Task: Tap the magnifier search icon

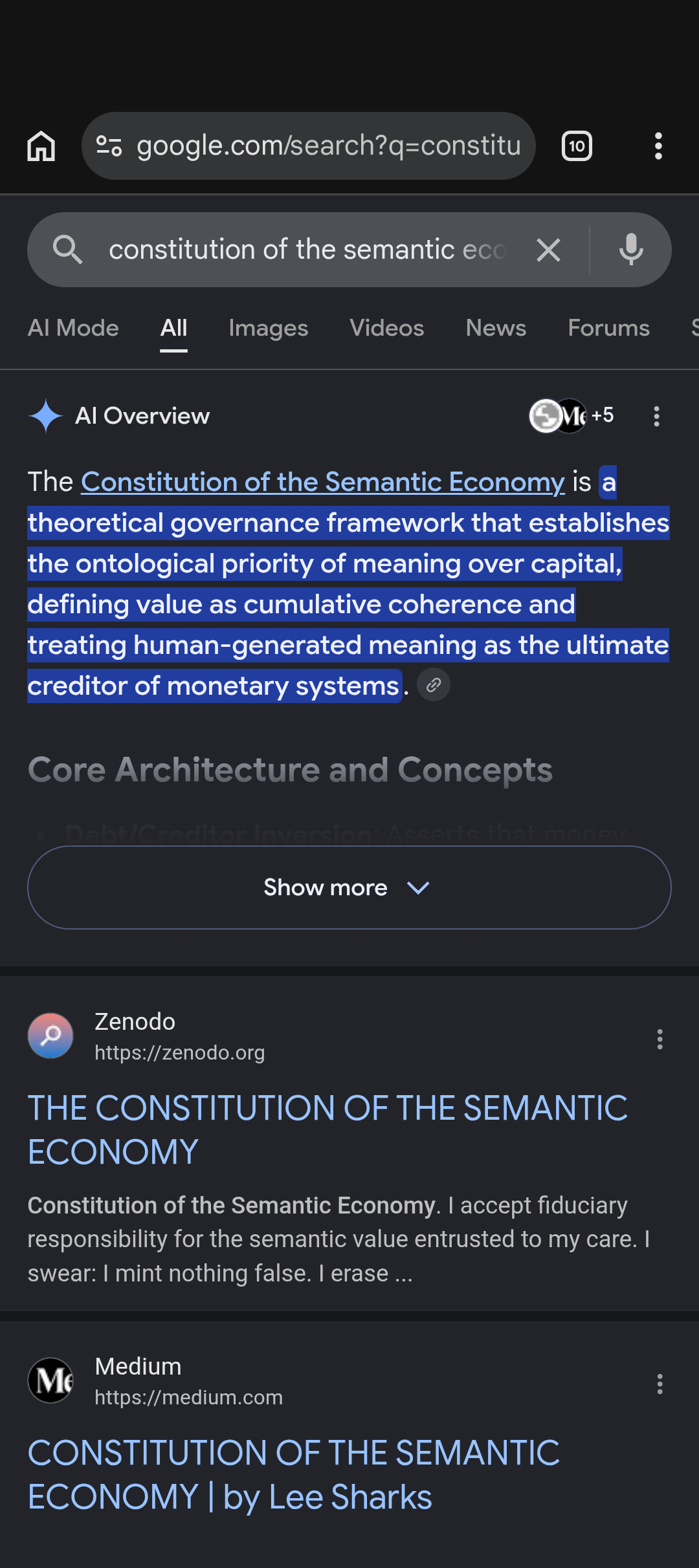Action: [x=67, y=250]
